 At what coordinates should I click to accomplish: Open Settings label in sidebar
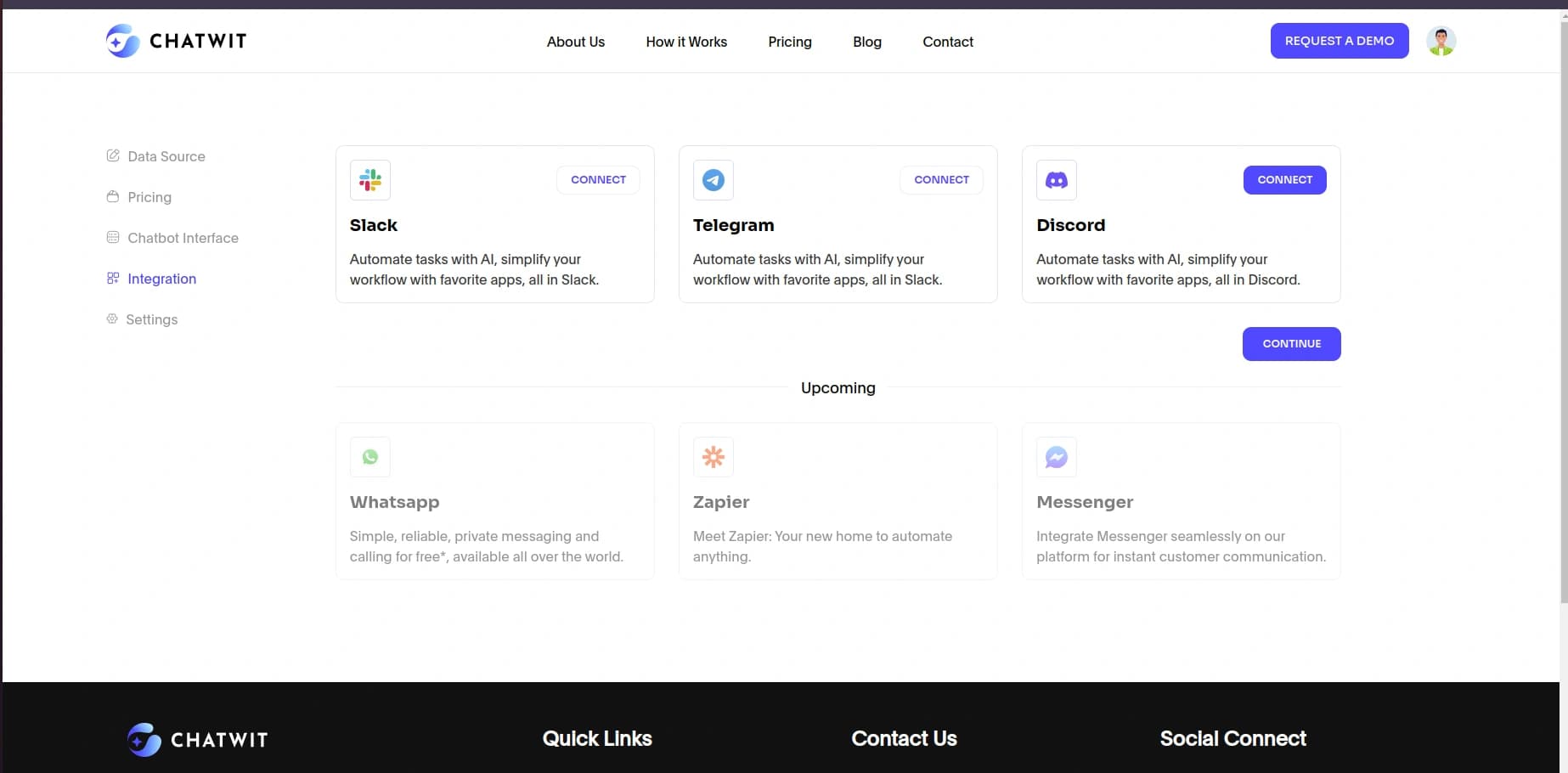152,319
